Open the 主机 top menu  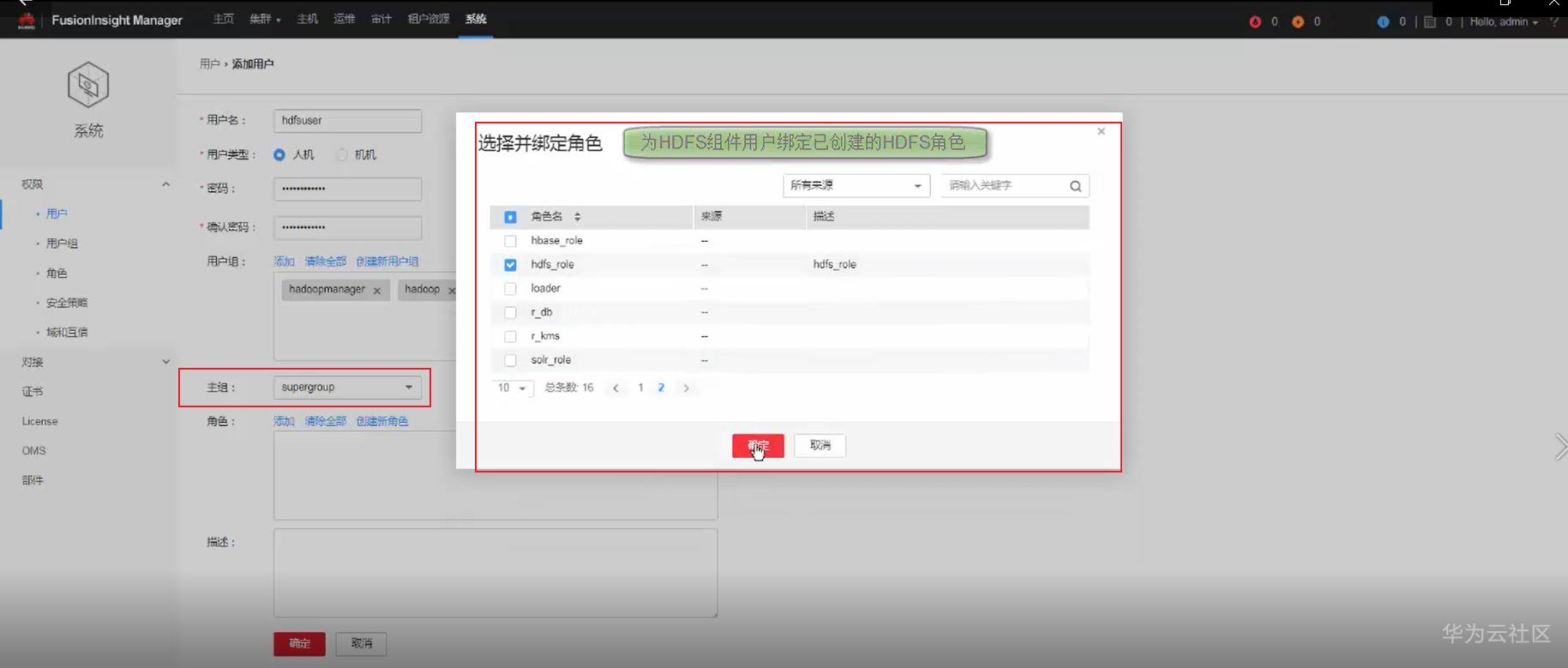pos(307,19)
